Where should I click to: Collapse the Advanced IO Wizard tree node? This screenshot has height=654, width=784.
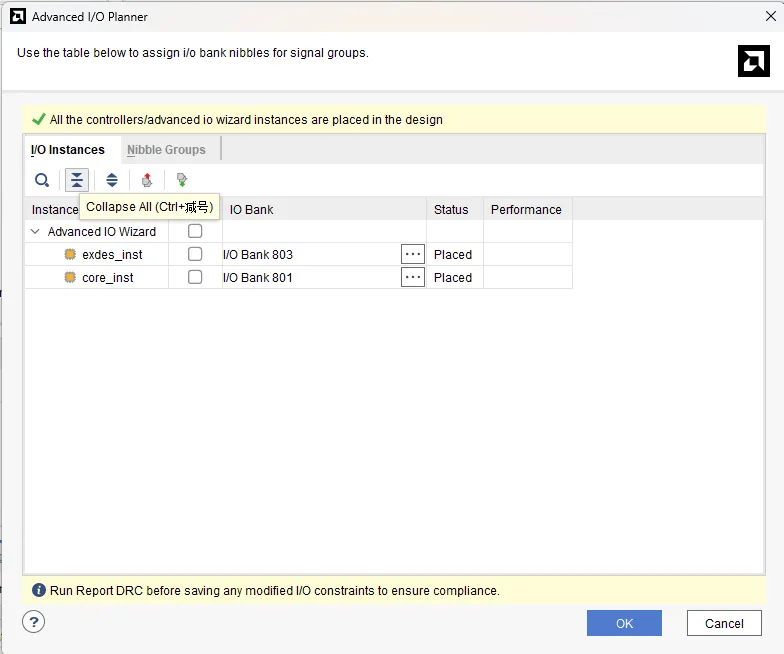tap(35, 231)
